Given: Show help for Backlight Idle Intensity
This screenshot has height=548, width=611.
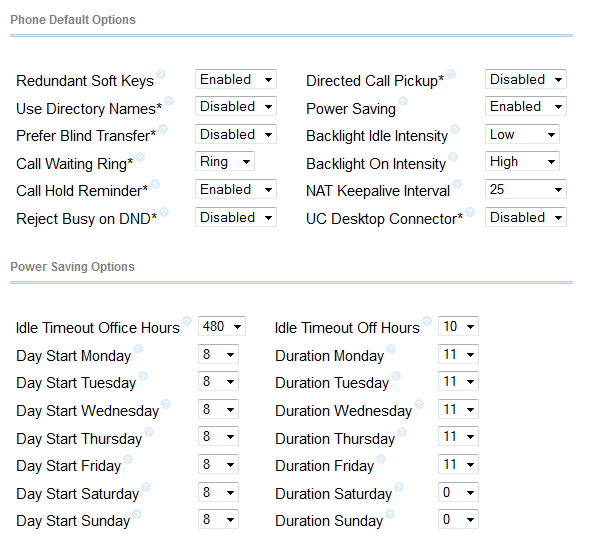Looking at the screenshot, I should pyautogui.click(x=455, y=129).
